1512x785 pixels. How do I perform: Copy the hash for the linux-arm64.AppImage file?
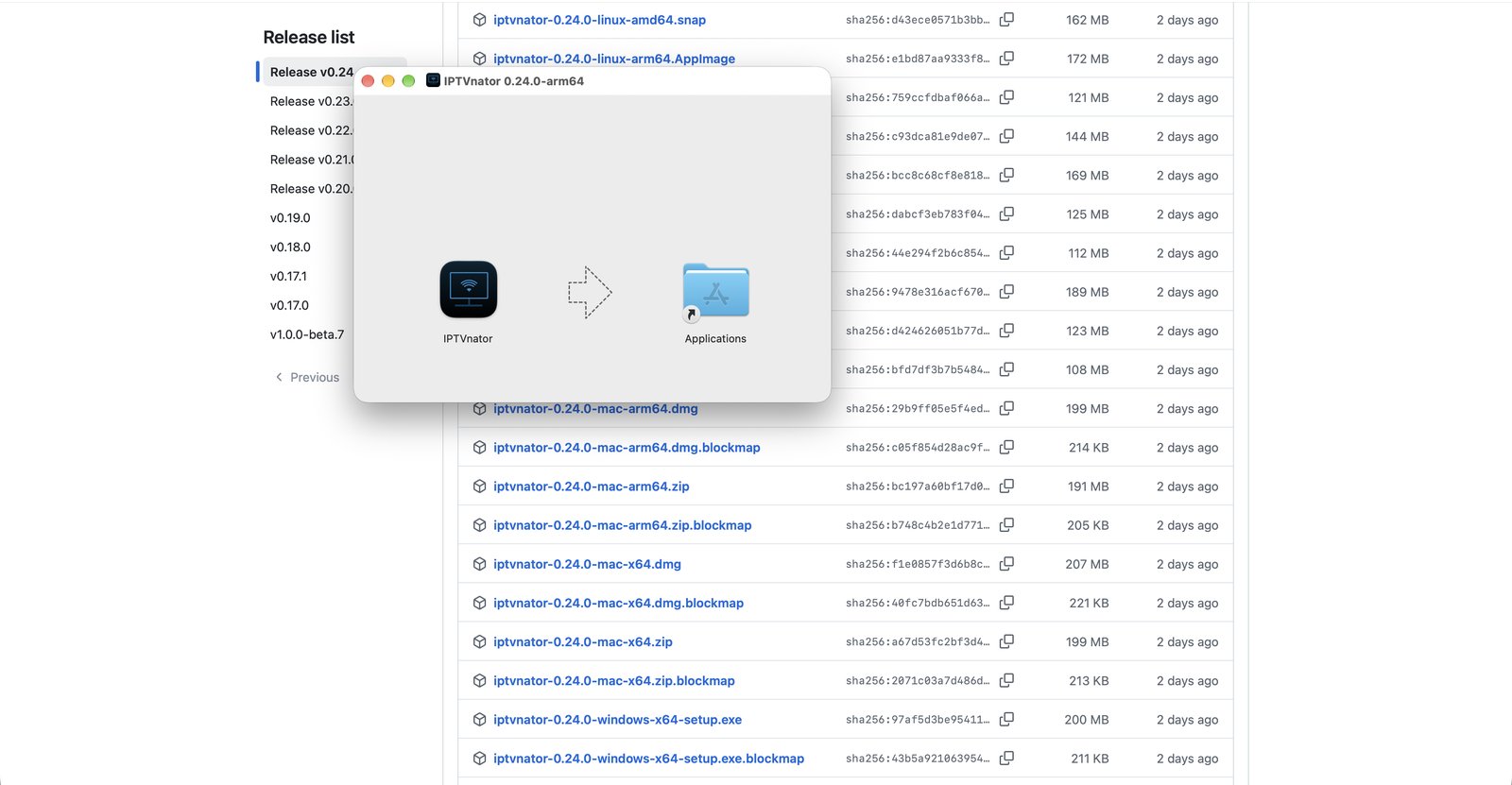coord(1006,58)
